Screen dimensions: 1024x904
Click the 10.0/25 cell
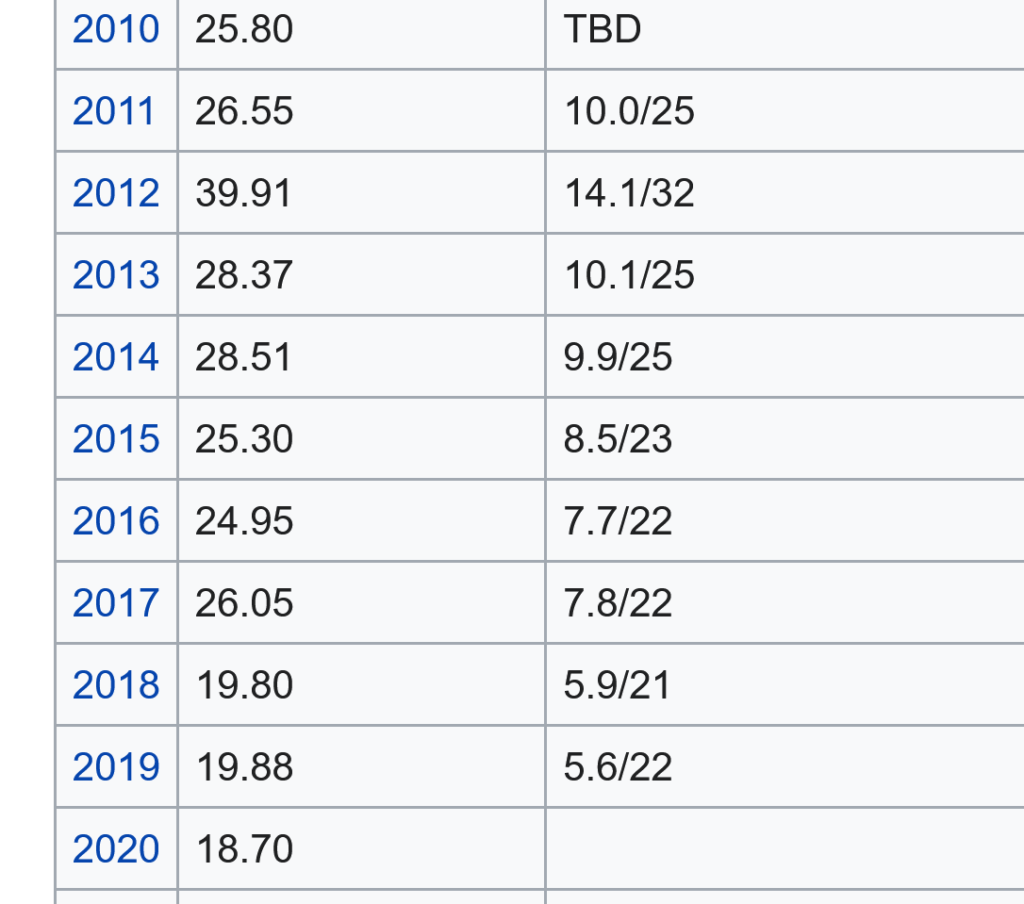[x=629, y=111]
